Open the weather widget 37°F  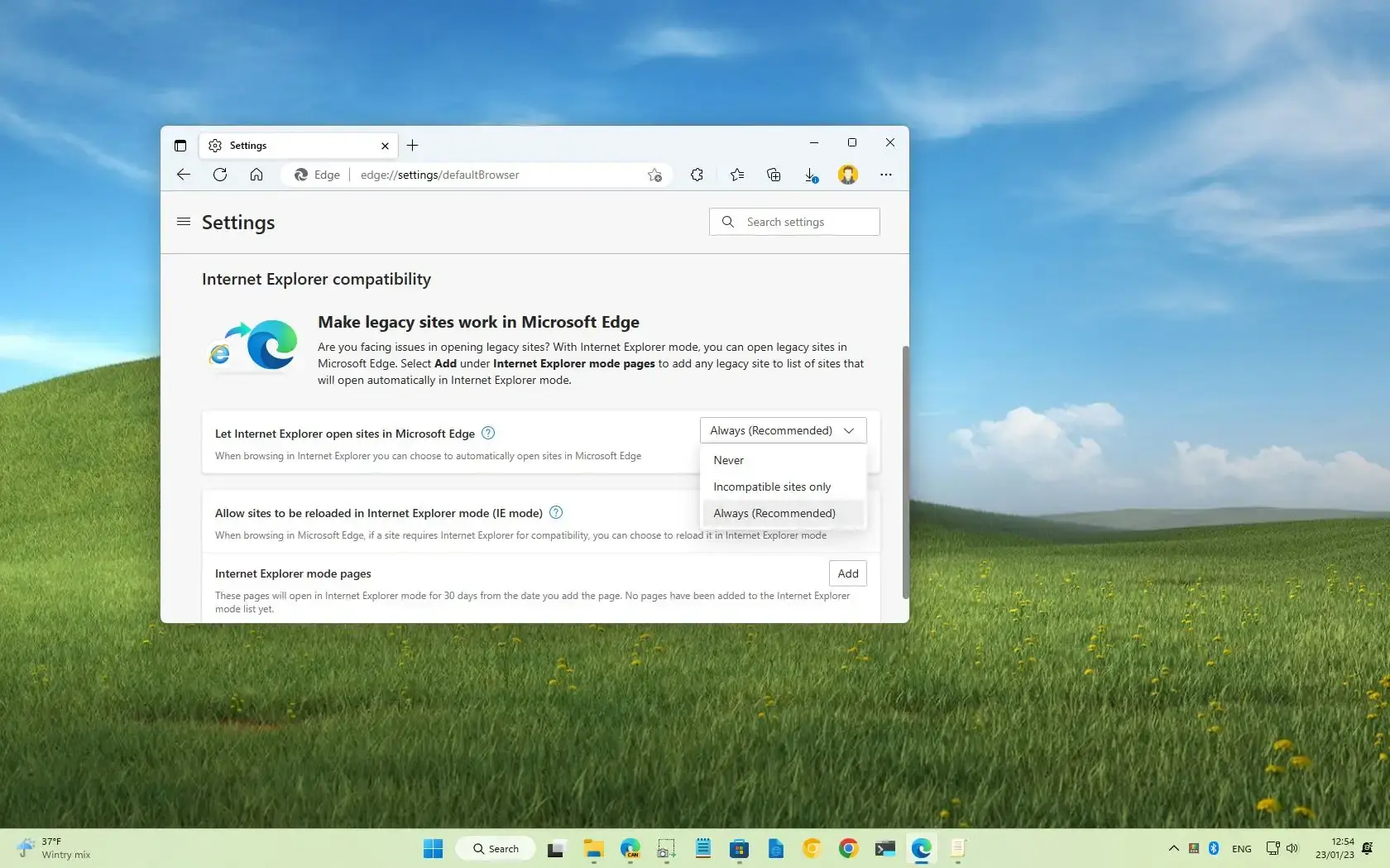coord(54,848)
